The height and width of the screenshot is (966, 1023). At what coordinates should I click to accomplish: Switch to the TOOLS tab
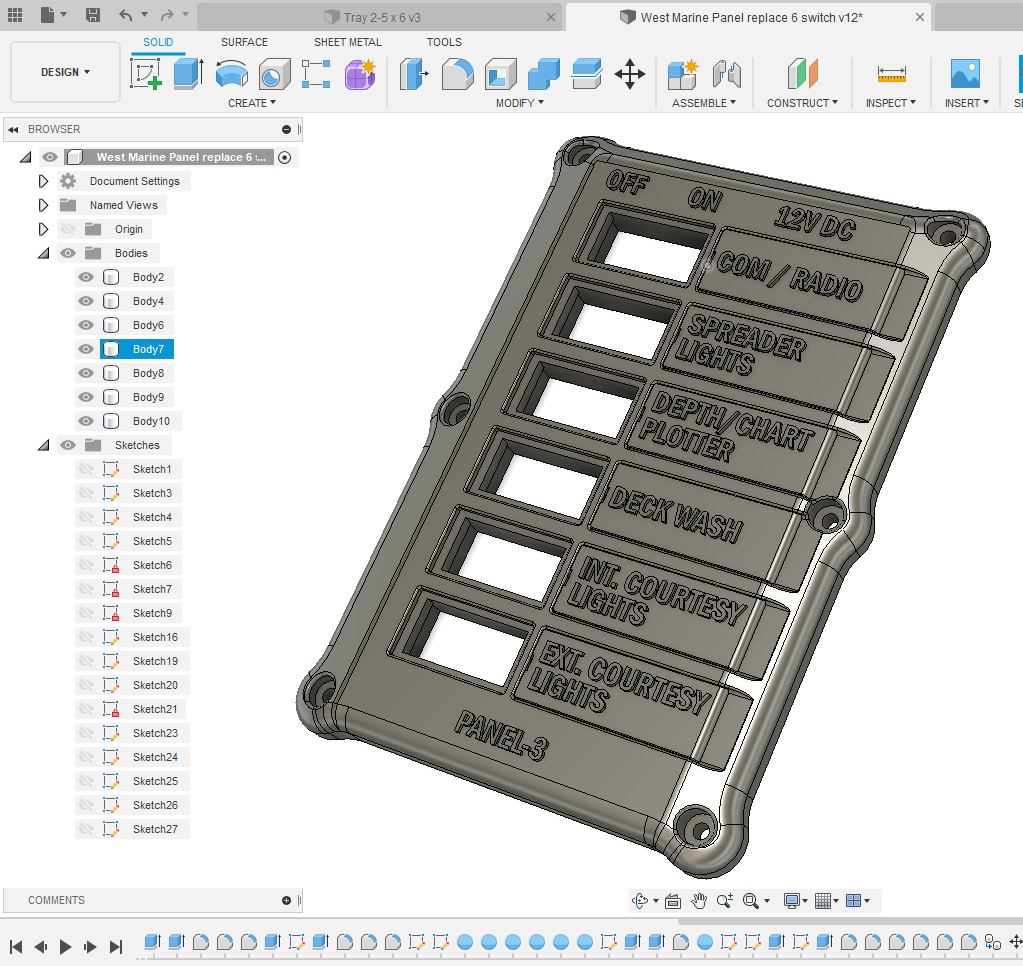click(x=444, y=42)
